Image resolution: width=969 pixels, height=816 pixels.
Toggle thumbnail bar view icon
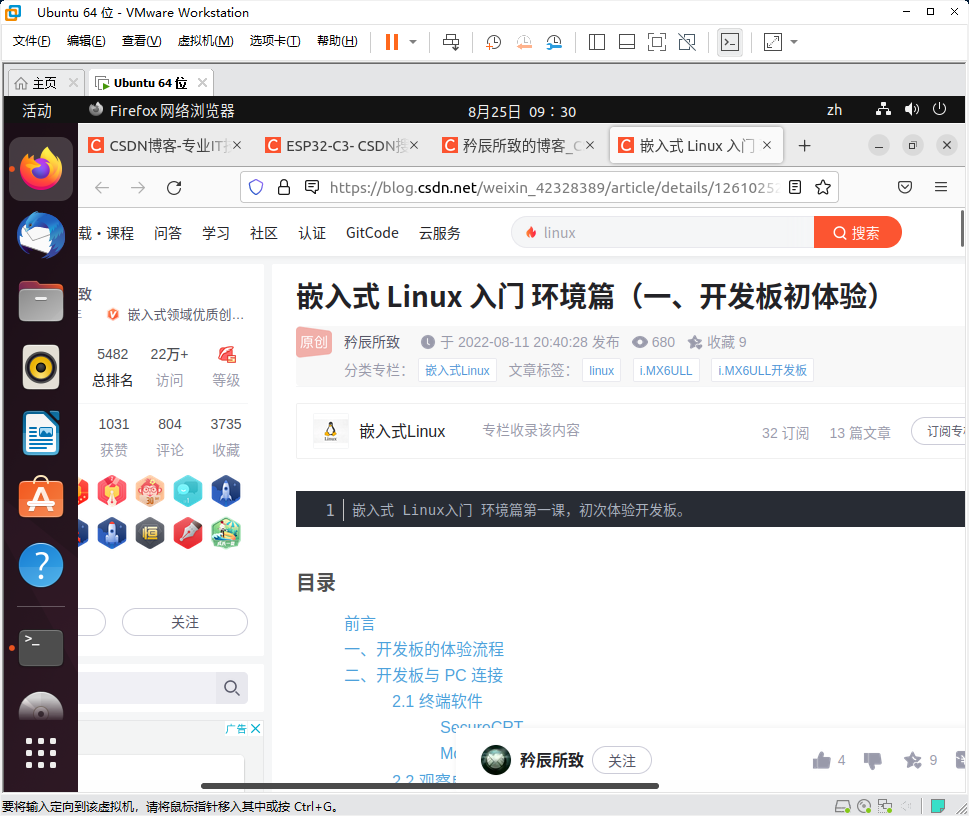point(627,42)
